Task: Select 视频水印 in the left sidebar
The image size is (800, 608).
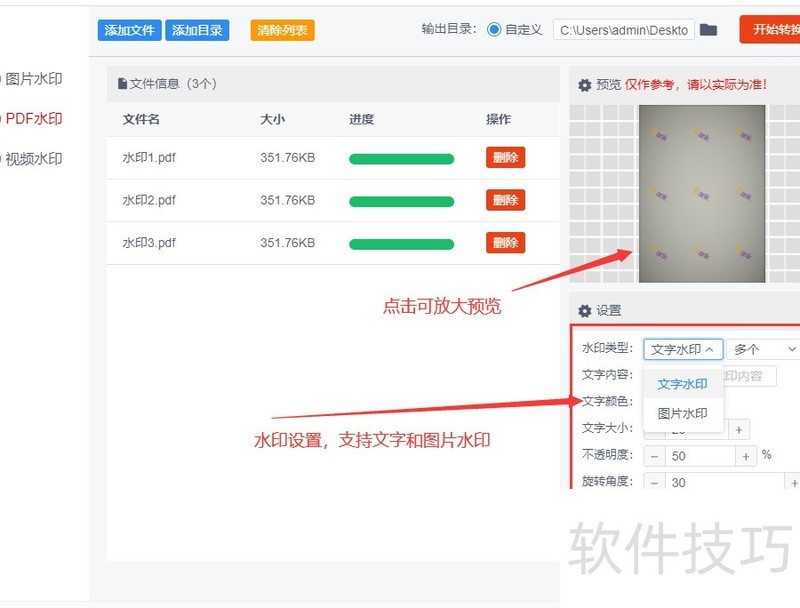Action: point(34,158)
